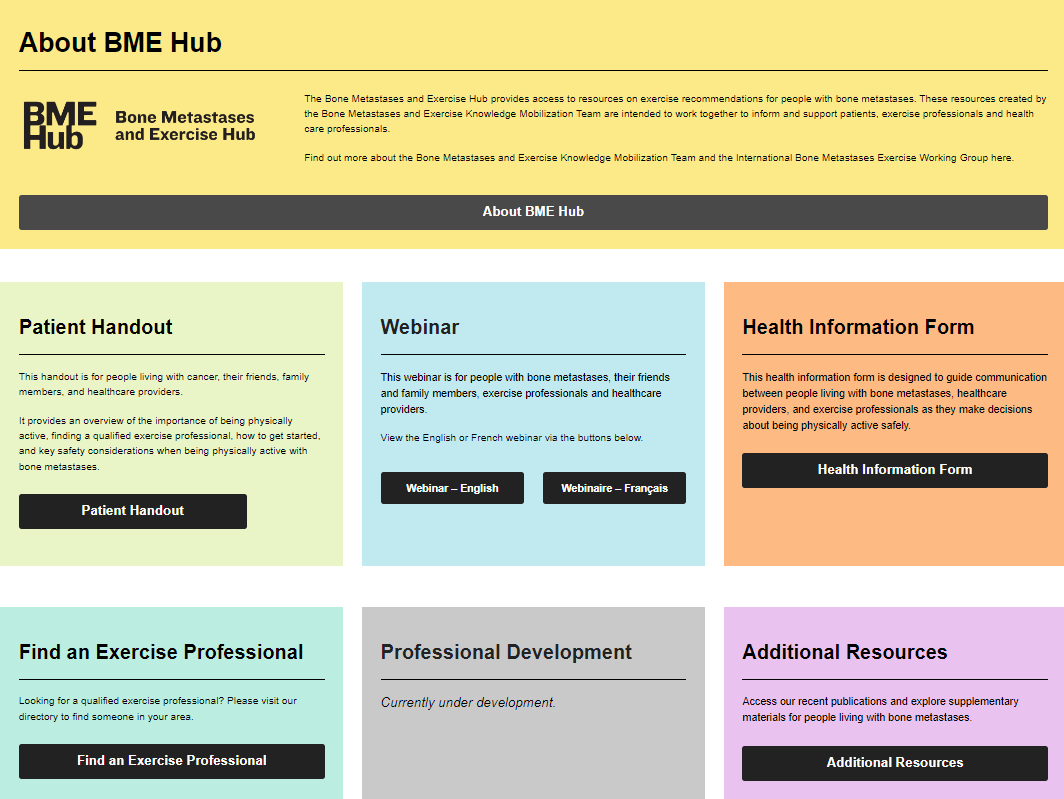Click the Additional Resources heading
The height and width of the screenshot is (799, 1064).
coord(845,652)
